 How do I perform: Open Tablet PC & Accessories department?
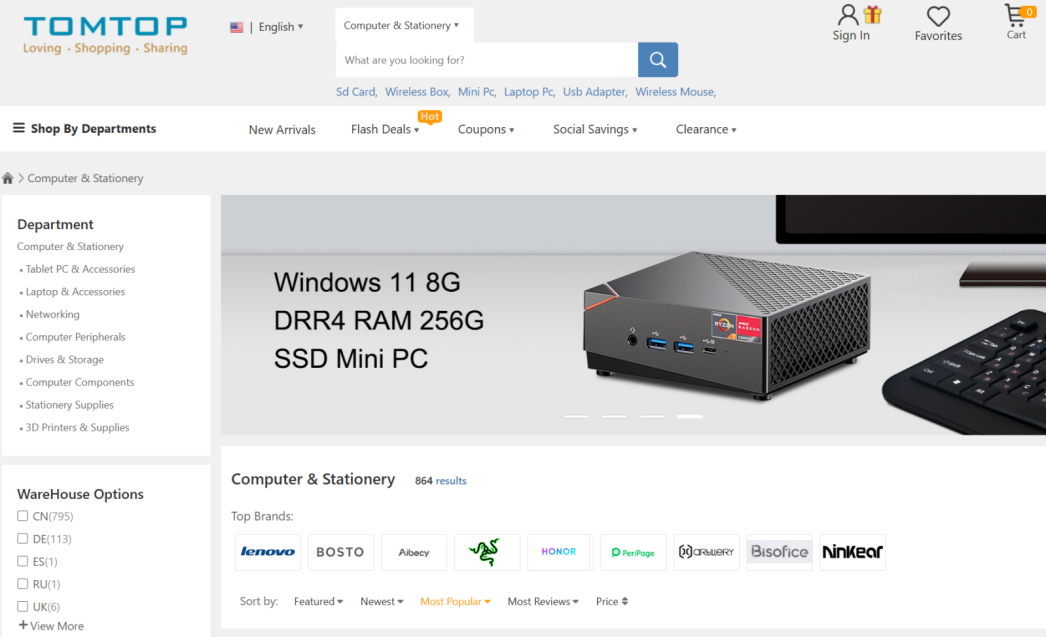click(80, 269)
